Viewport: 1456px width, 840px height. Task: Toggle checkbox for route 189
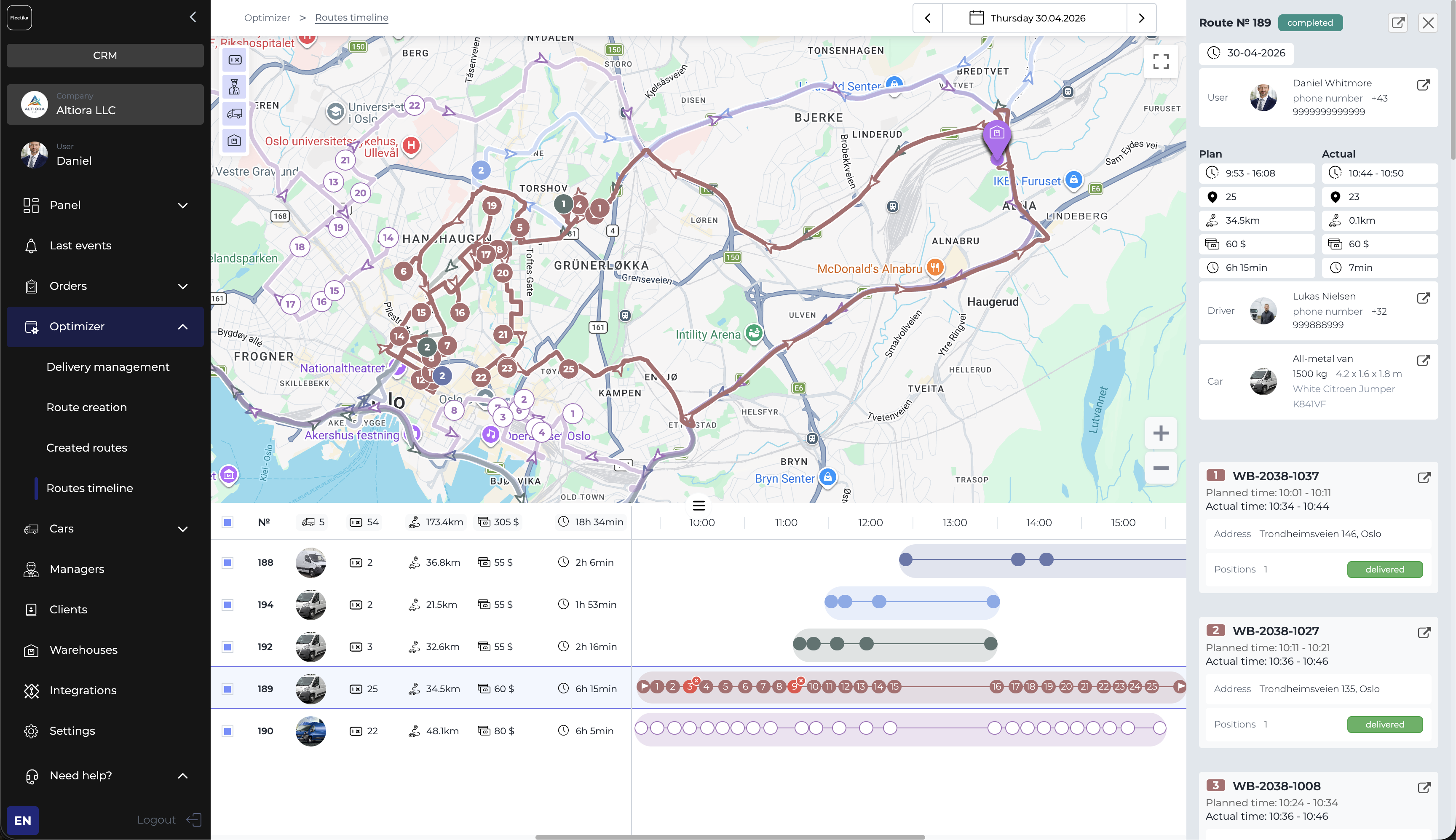[228, 689]
